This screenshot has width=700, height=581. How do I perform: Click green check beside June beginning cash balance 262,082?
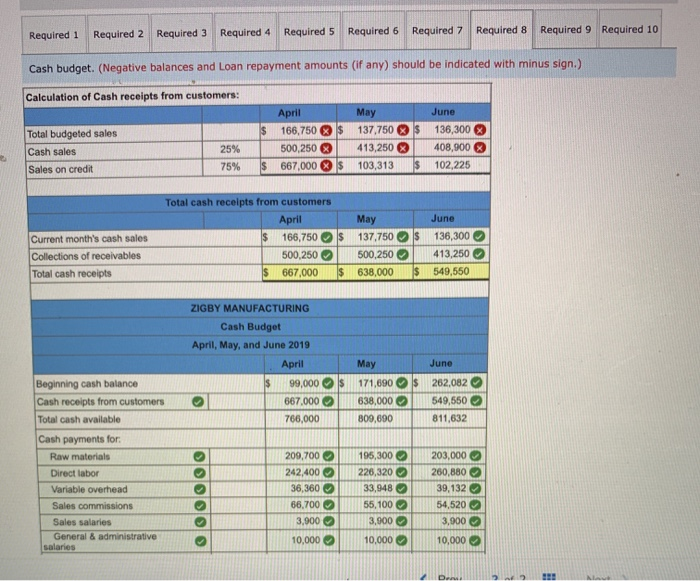[x=477, y=383]
